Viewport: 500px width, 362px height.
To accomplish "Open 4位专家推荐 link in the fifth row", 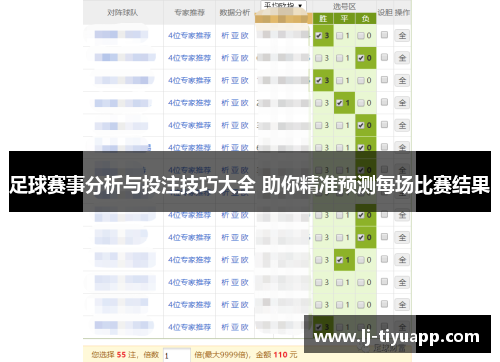I will point(189,125).
